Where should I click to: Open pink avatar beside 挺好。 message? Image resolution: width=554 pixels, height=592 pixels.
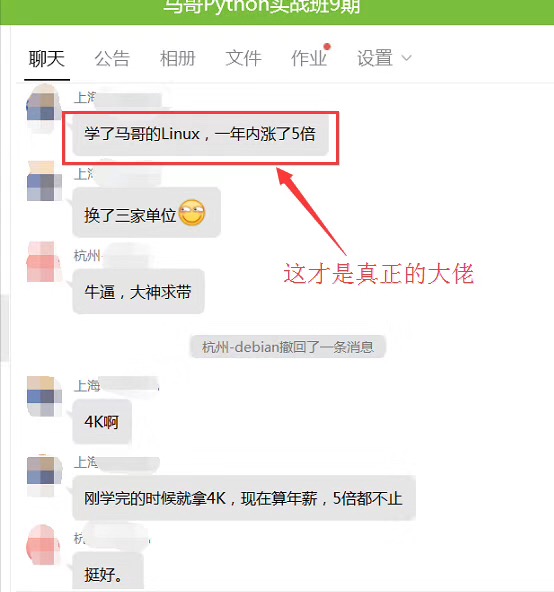point(45,545)
